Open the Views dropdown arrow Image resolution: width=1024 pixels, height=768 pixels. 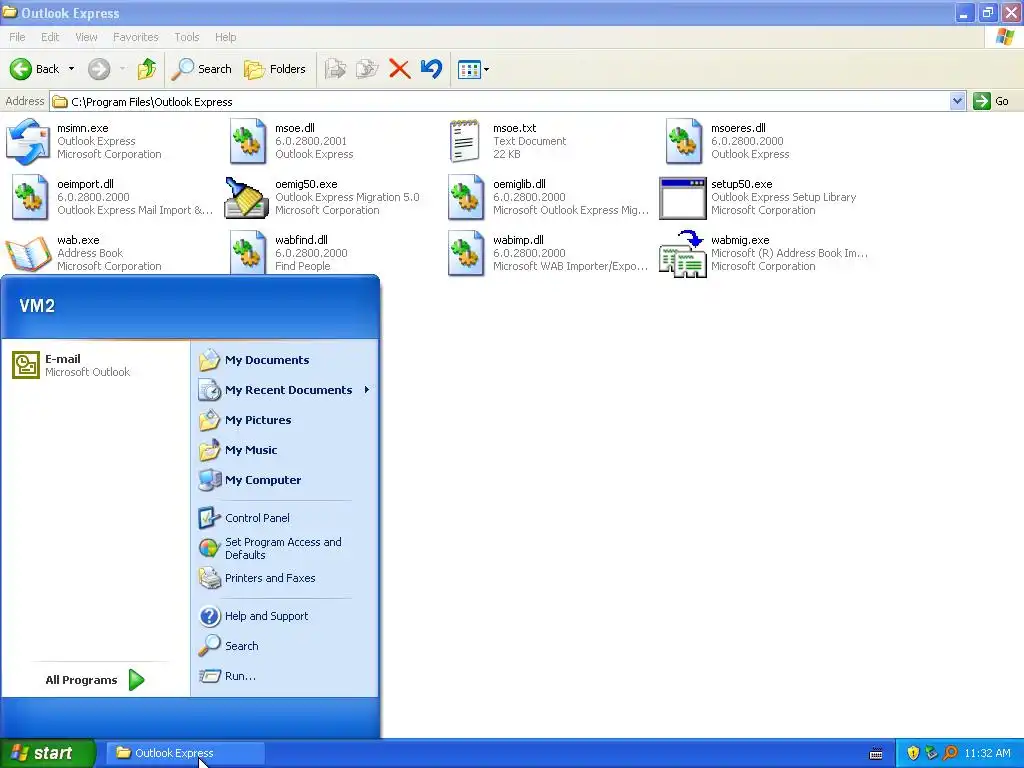pos(487,69)
